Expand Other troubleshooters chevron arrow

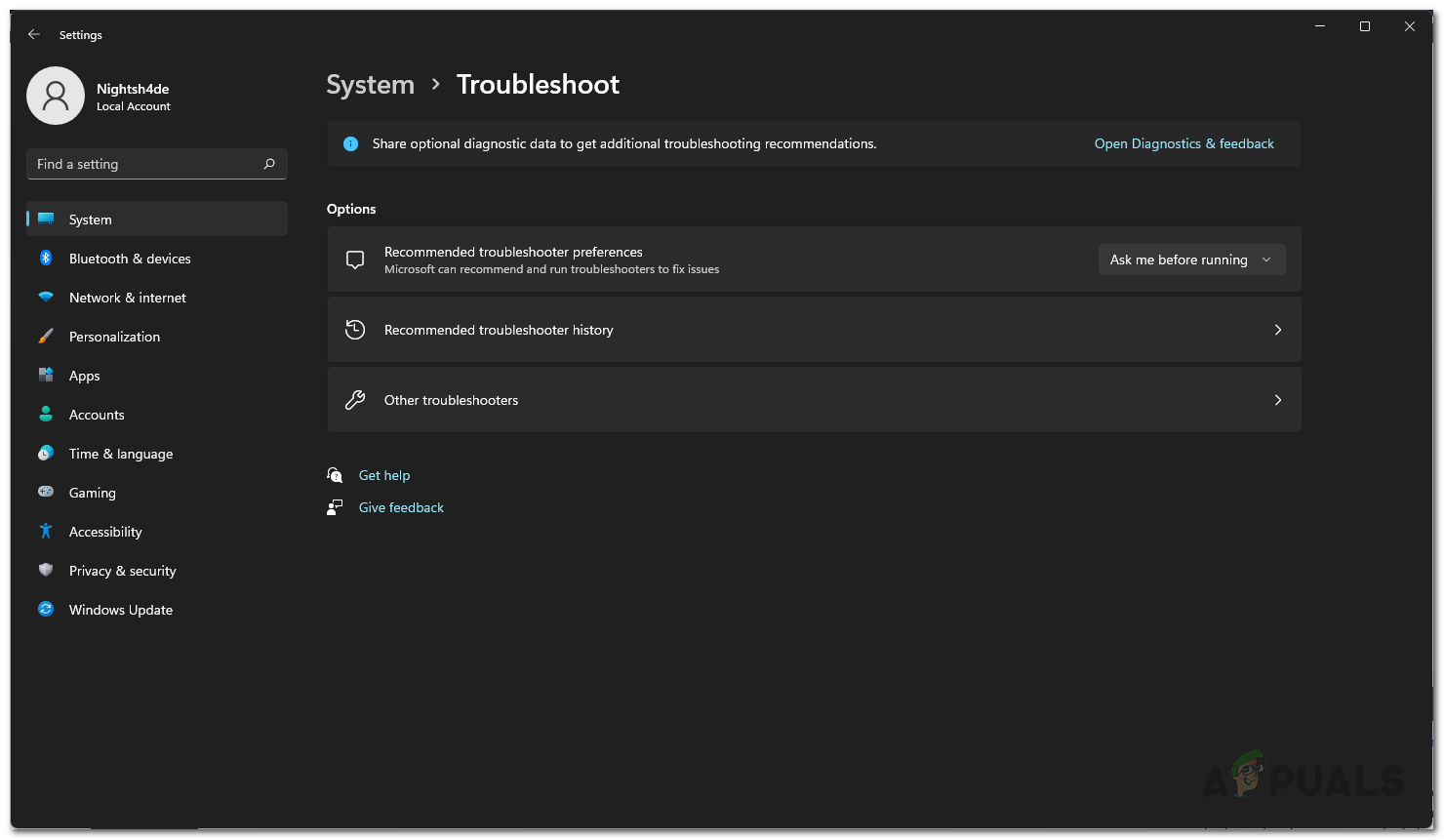[x=1278, y=400]
